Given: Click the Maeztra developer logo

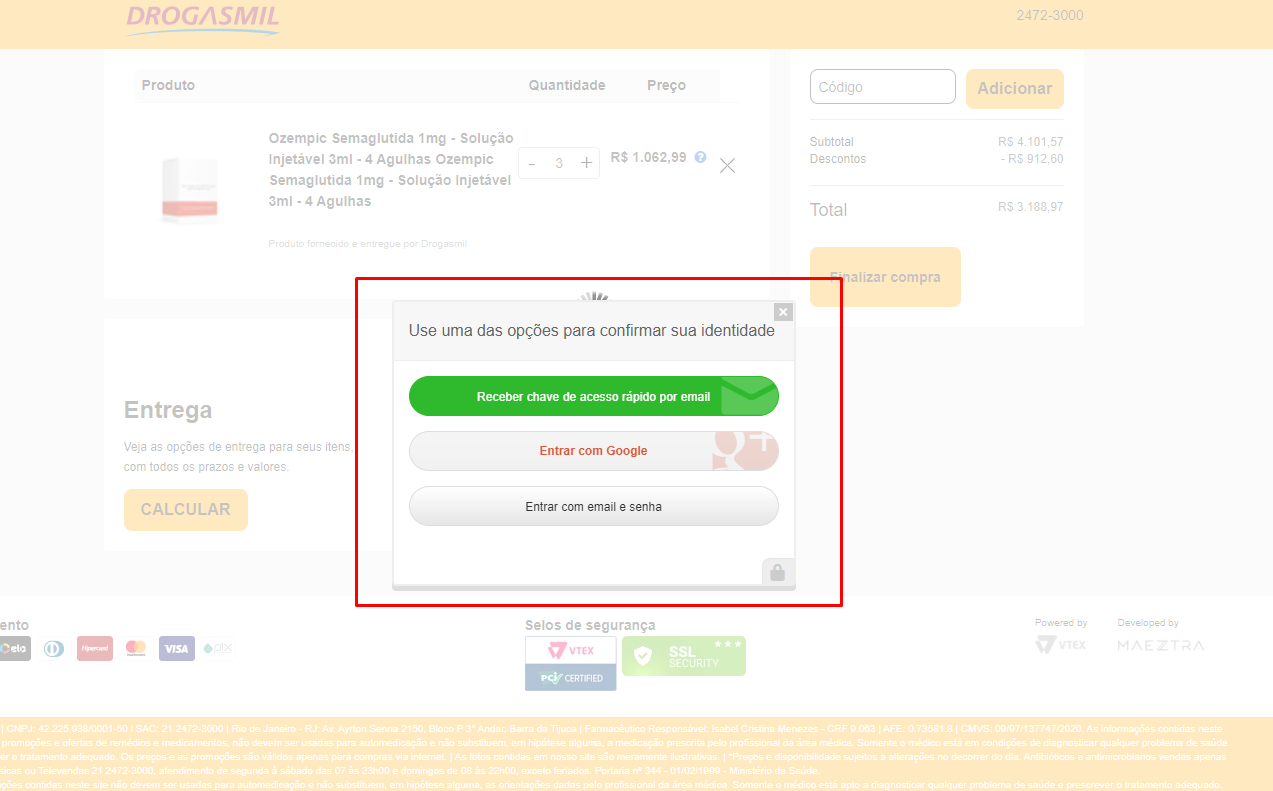Looking at the screenshot, I should (x=1161, y=645).
